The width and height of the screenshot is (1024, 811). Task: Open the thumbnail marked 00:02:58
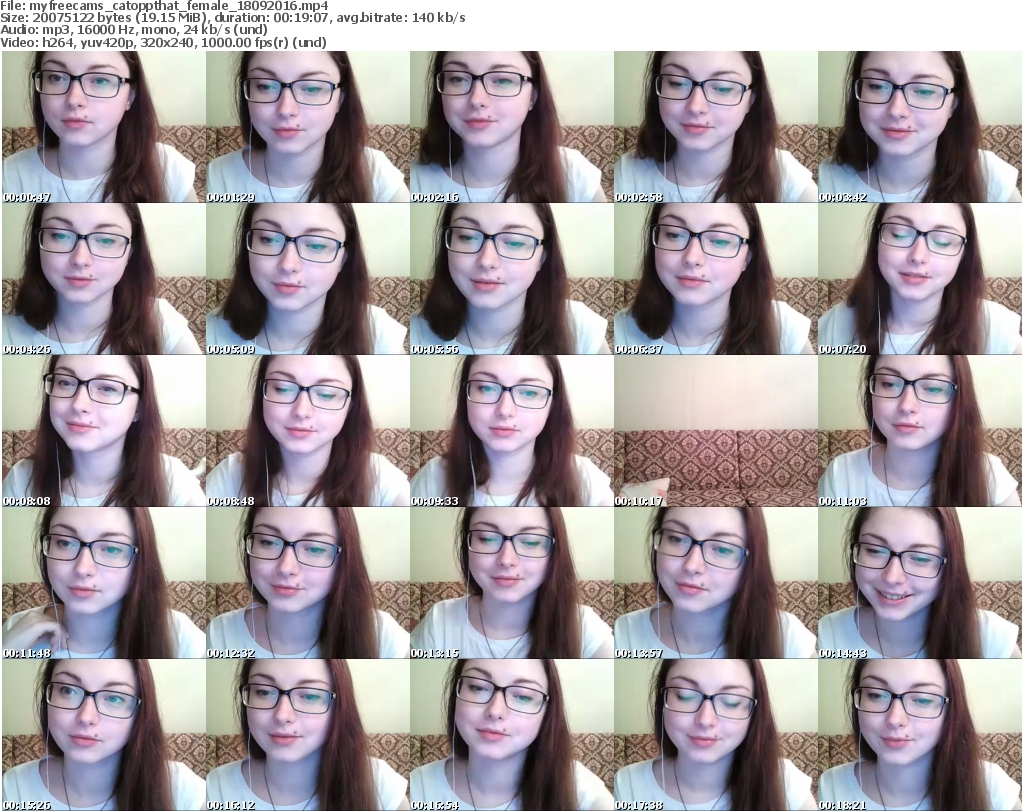pos(715,127)
